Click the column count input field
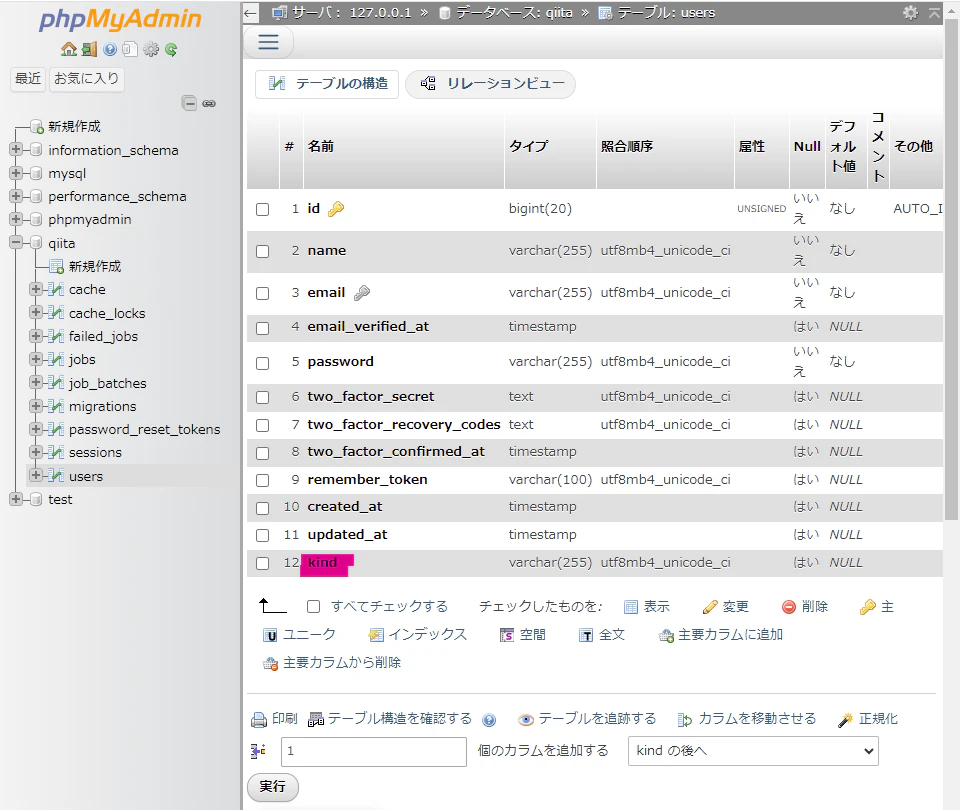 373,751
